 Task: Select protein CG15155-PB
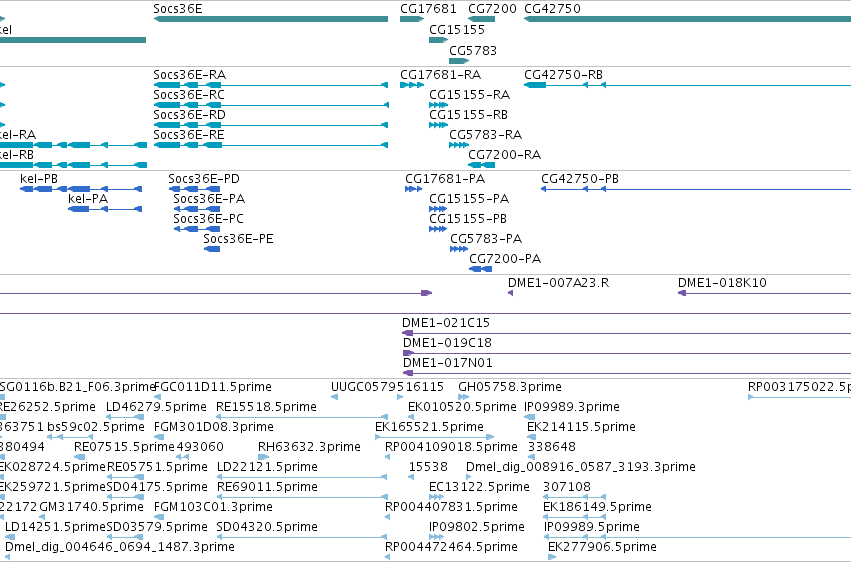(438, 229)
